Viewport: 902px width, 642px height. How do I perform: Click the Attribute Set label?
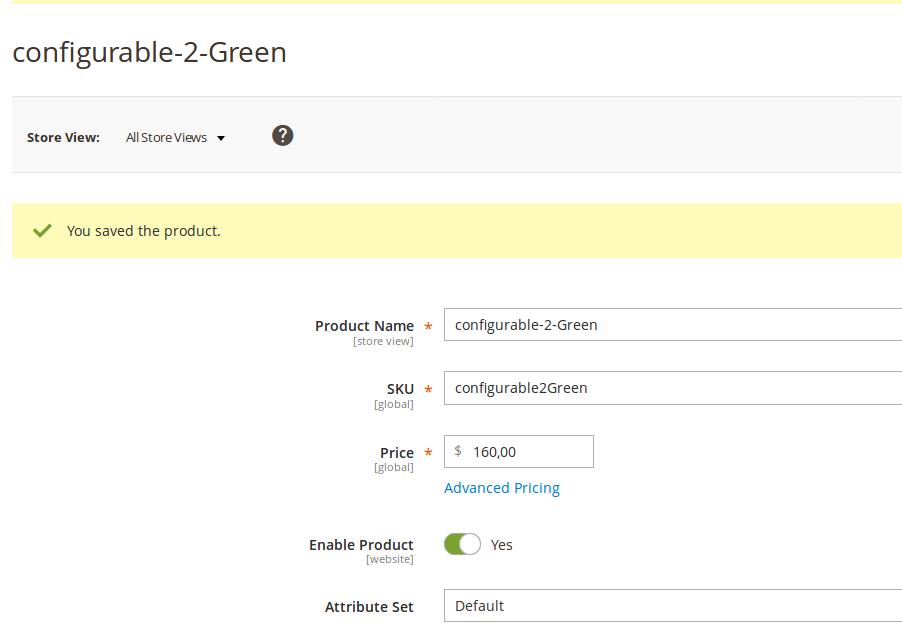click(369, 607)
